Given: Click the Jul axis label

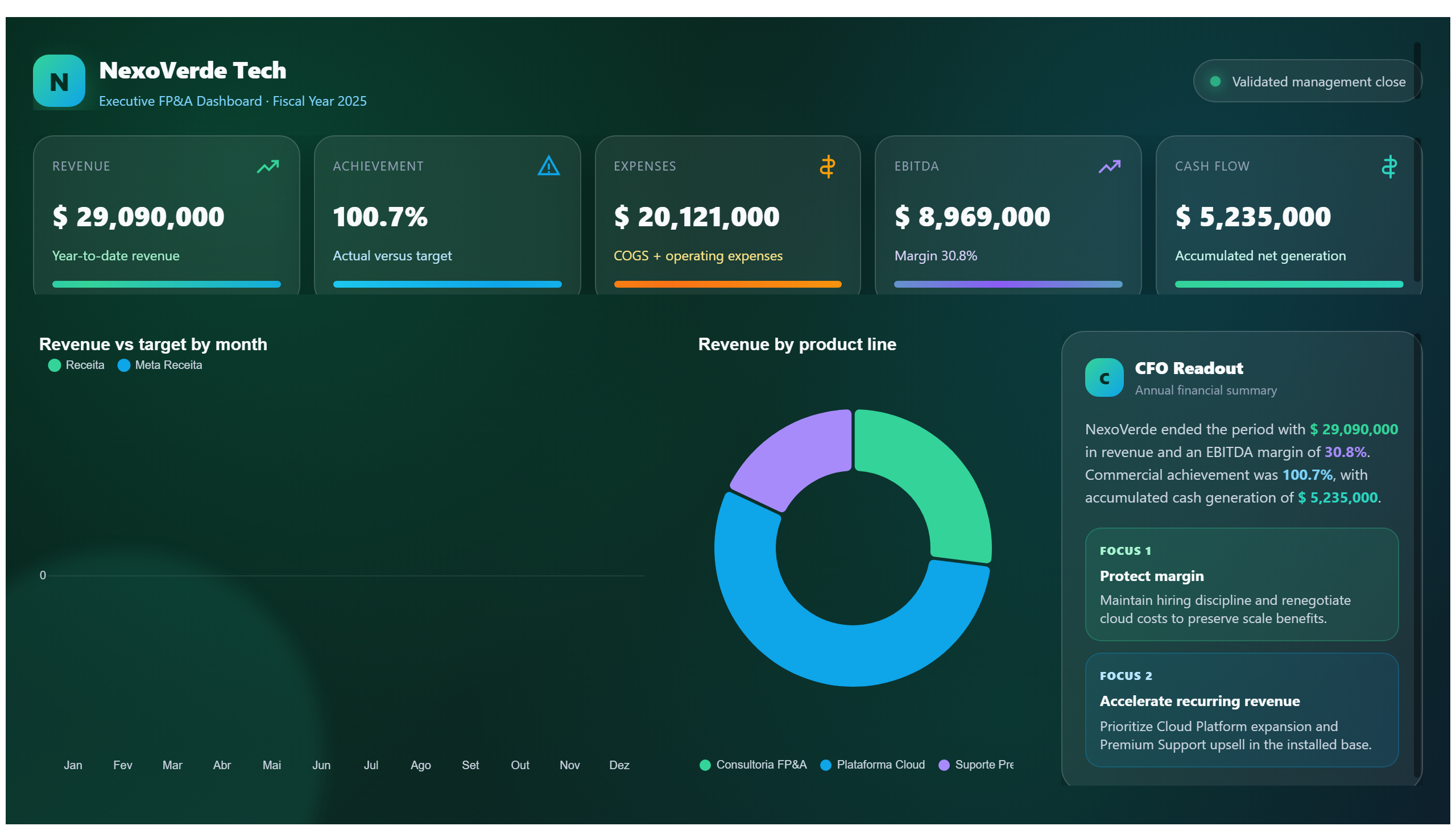Looking at the screenshot, I should tap(371, 765).
